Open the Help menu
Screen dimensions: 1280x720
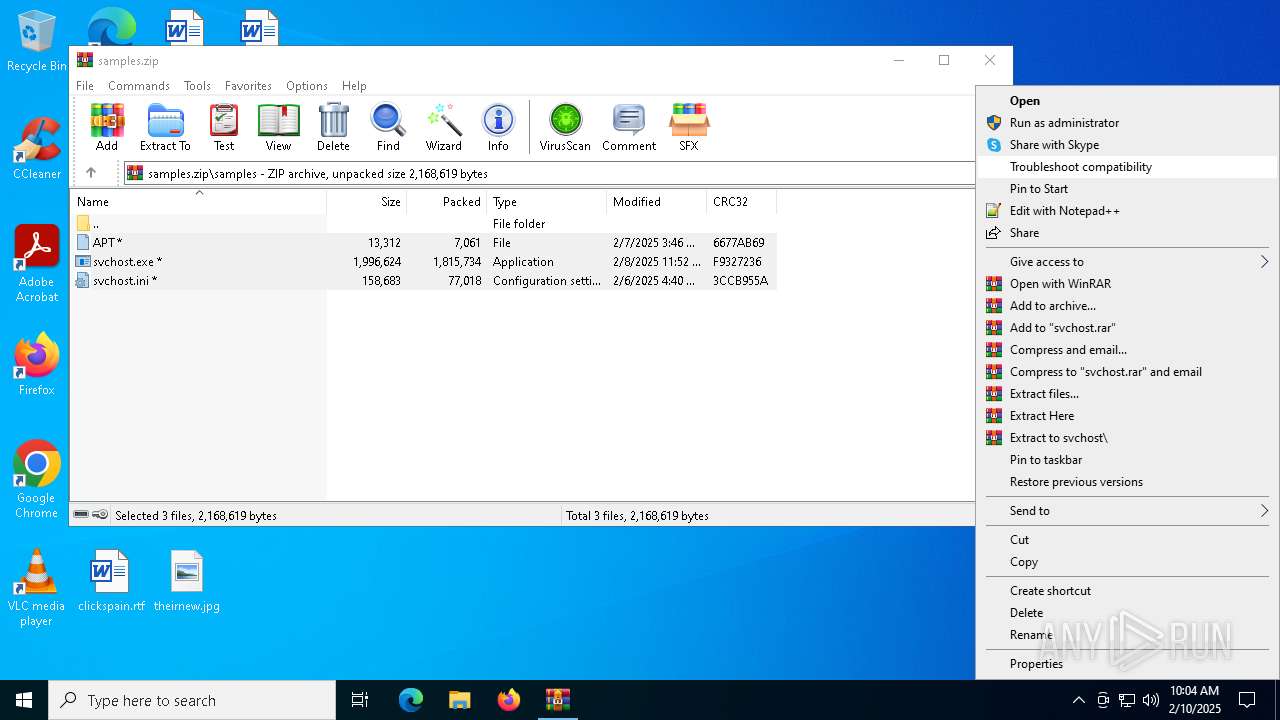point(354,86)
